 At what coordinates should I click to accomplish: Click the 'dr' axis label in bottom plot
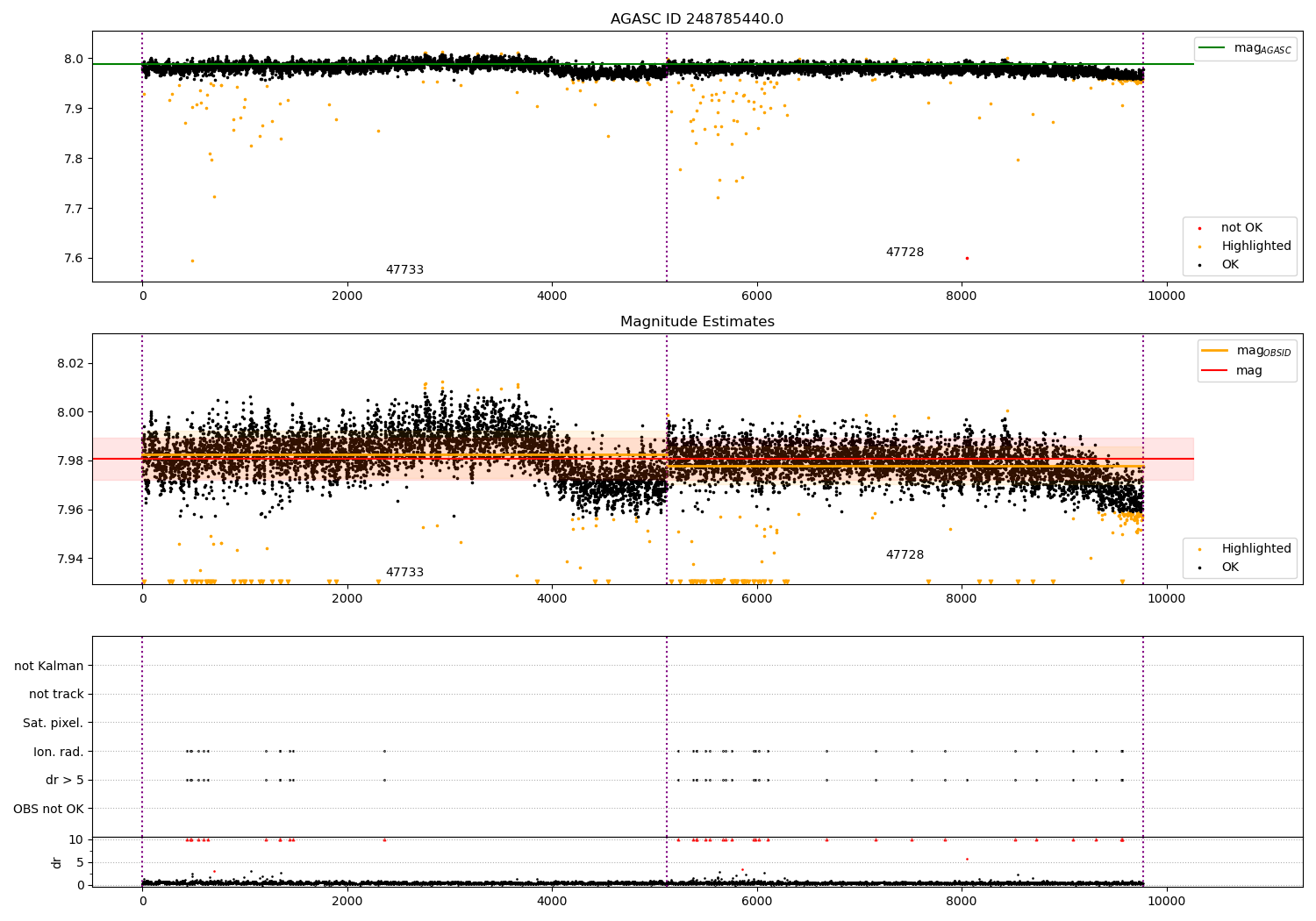coord(57,862)
